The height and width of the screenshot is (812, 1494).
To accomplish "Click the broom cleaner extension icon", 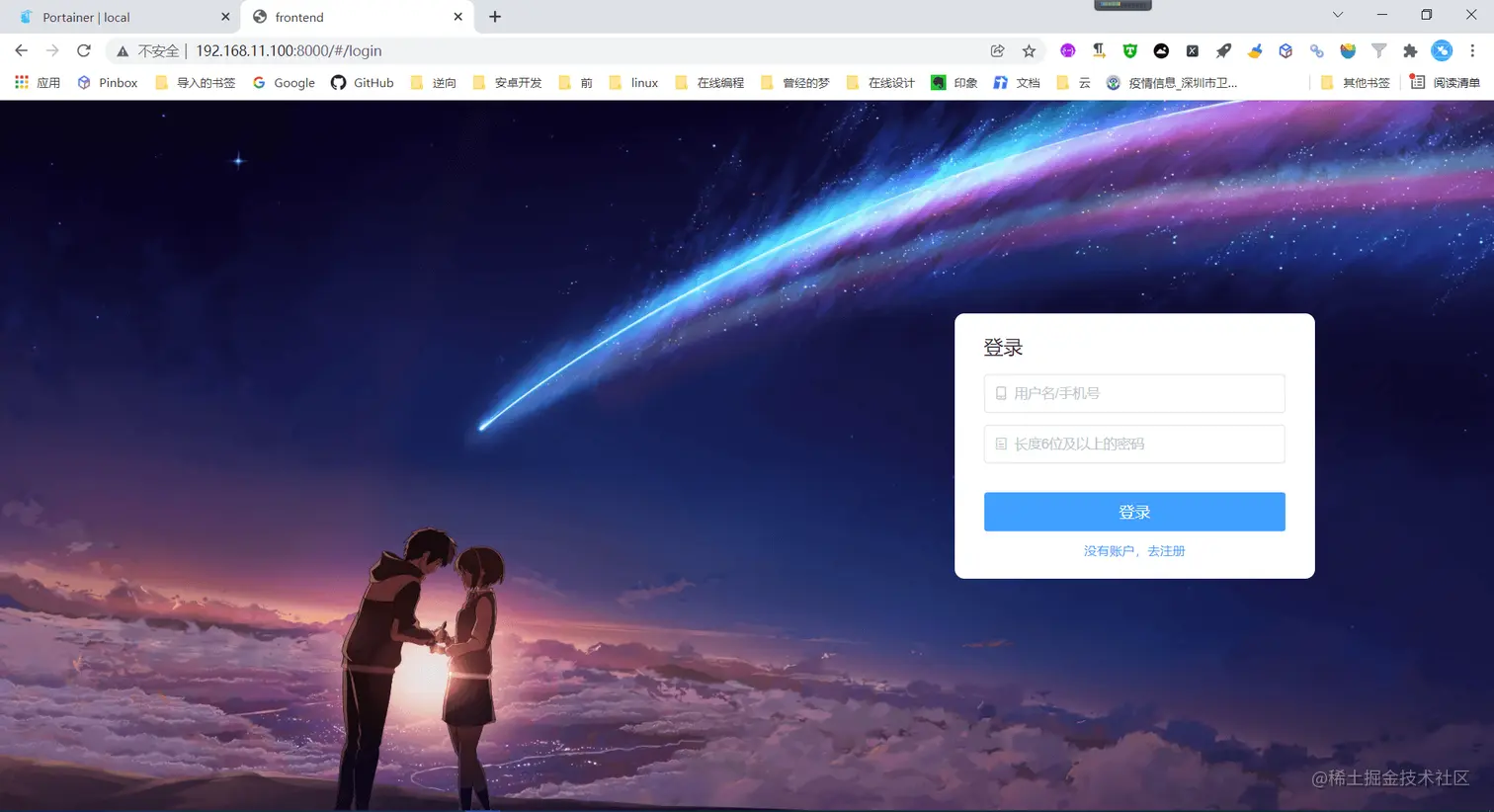I will [x=1255, y=50].
